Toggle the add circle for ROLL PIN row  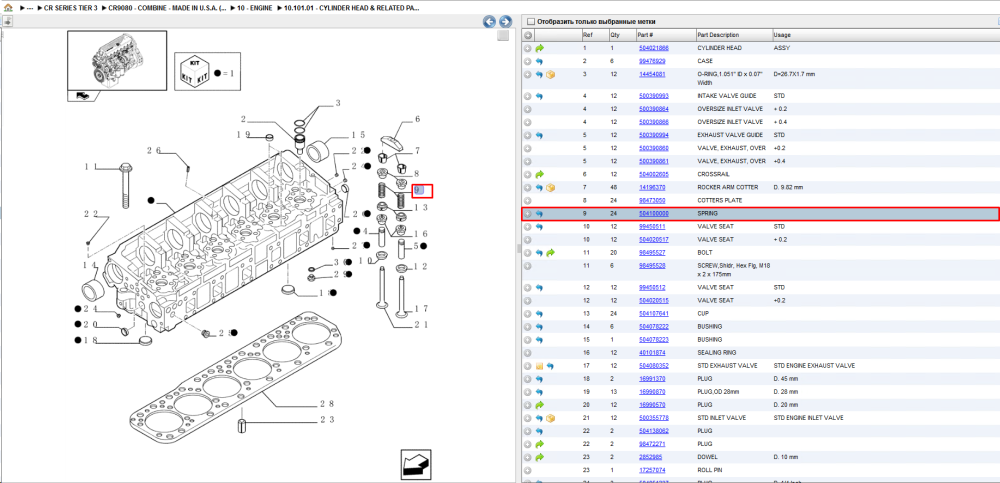(527, 470)
